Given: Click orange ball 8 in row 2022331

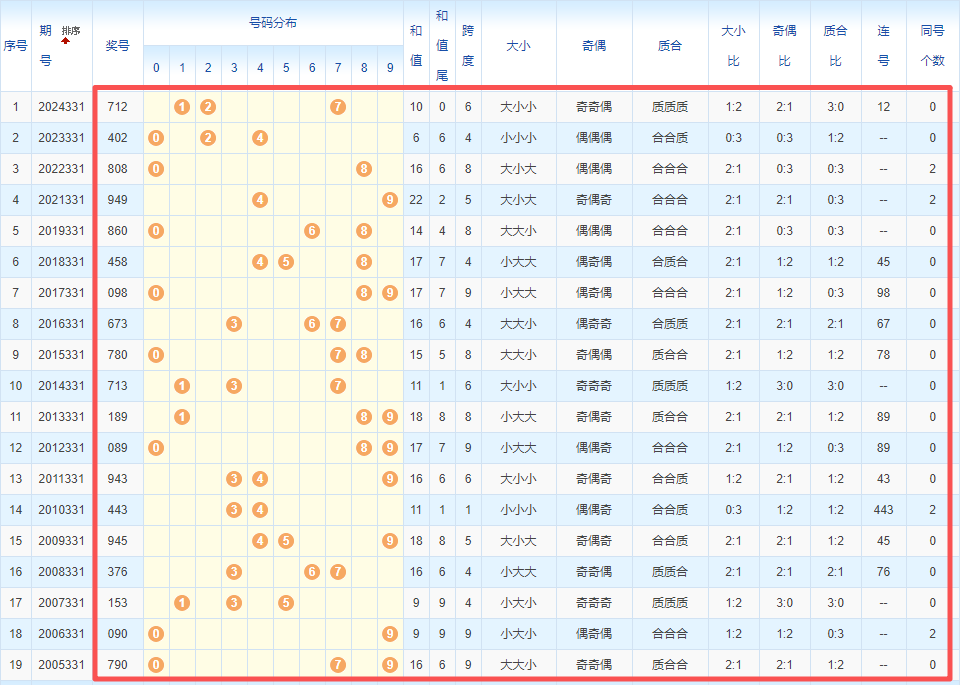Looking at the screenshot, I should click(x=364, y=169).
